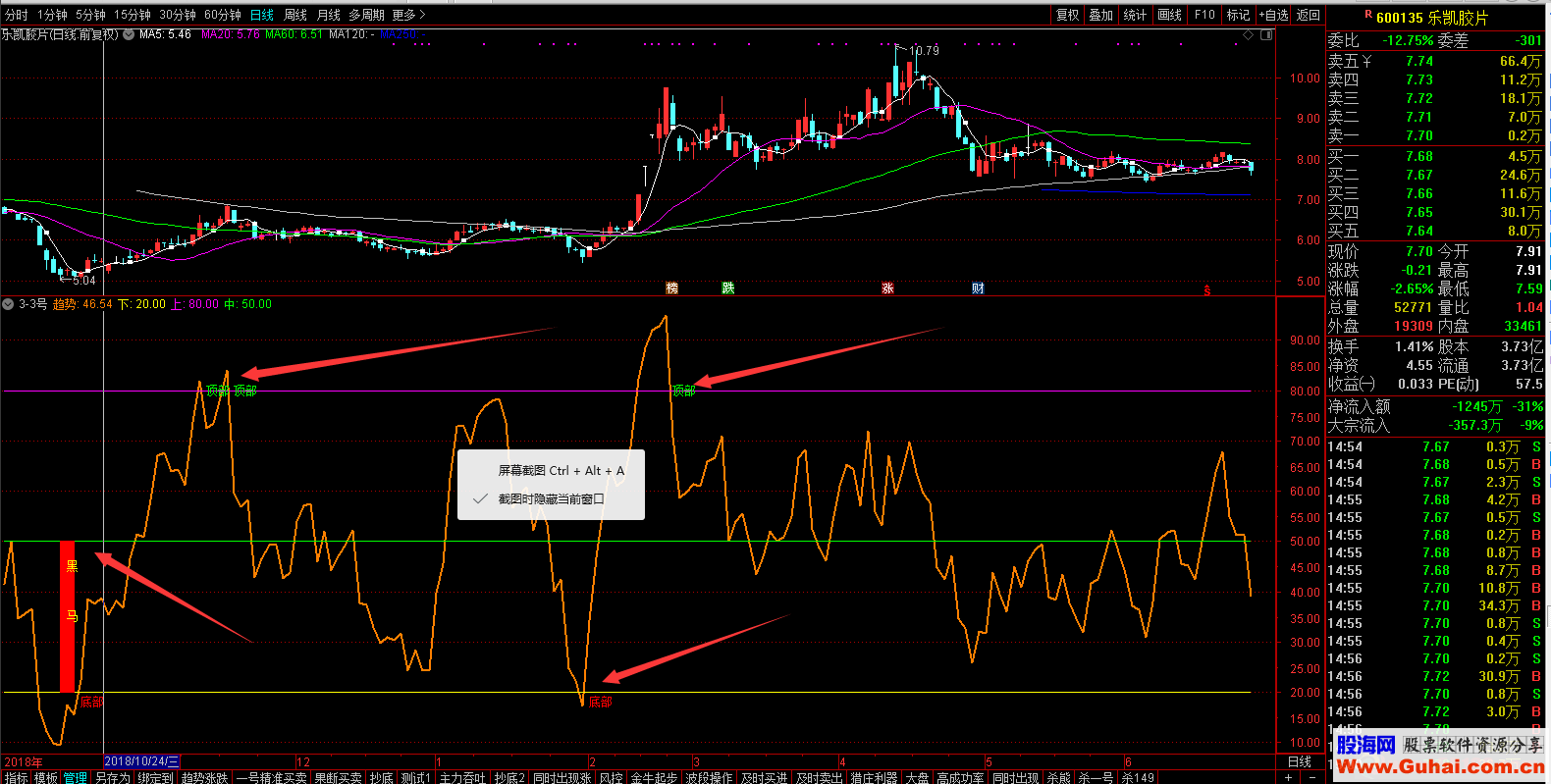The image size is (1551, 784).
Task: Select the 风控 indicator
Action: coord(611,777)
